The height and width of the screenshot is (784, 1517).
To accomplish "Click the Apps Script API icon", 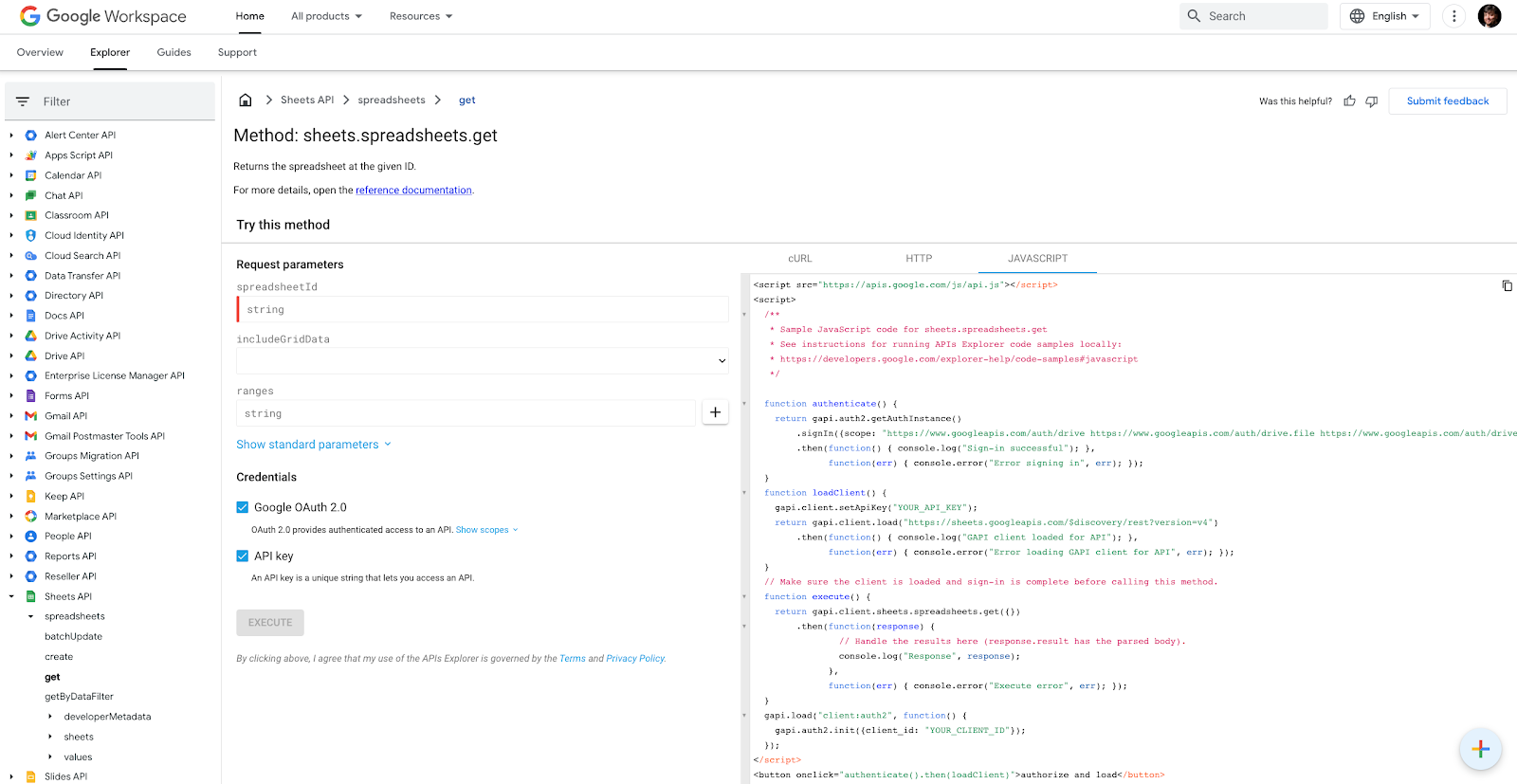I will 30,155.
